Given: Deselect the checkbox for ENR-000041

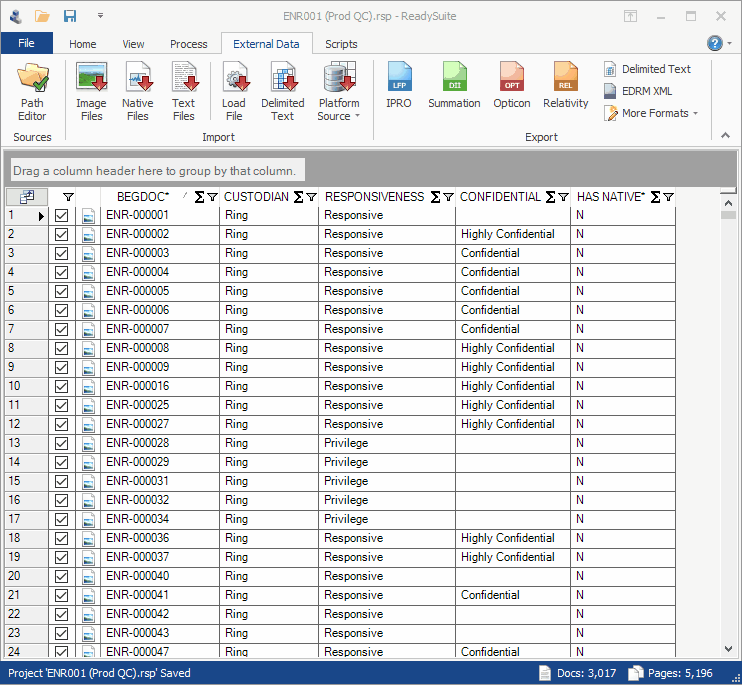Looking at the screenshot, I should 62,595.
